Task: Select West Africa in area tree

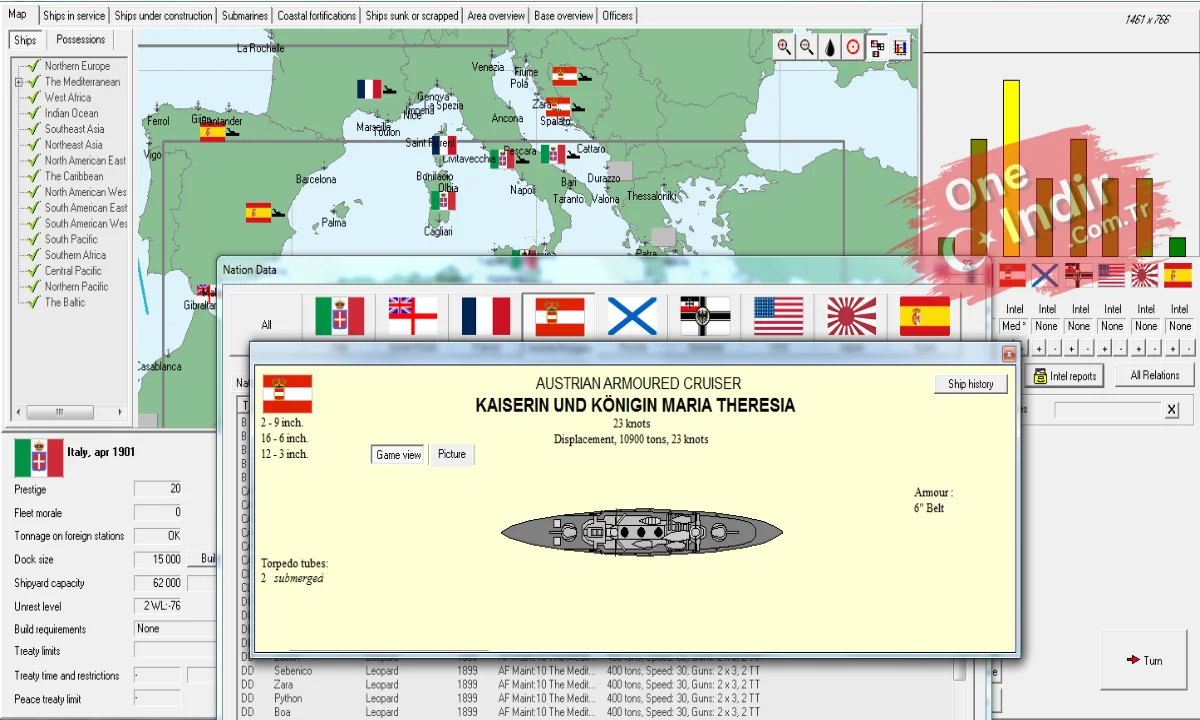Action: pos(67,98)
